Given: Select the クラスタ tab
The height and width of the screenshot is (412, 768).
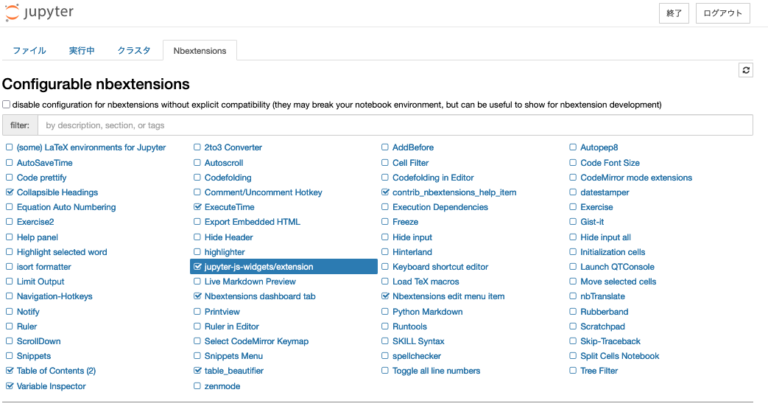Looking at the screenshot, I should [134, 50].
